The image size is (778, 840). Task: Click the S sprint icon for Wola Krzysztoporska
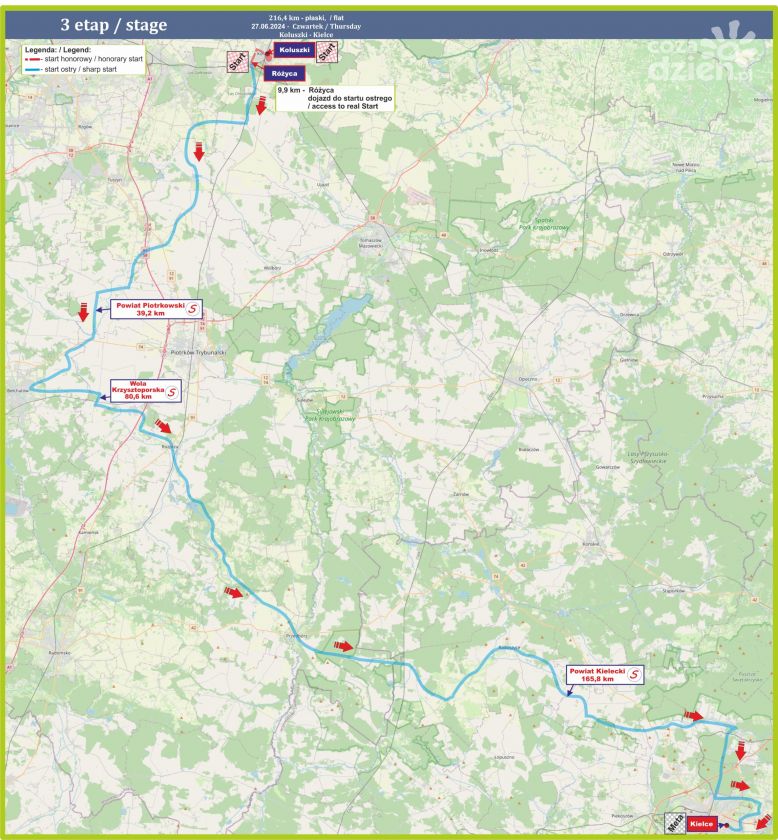(171, 392)
